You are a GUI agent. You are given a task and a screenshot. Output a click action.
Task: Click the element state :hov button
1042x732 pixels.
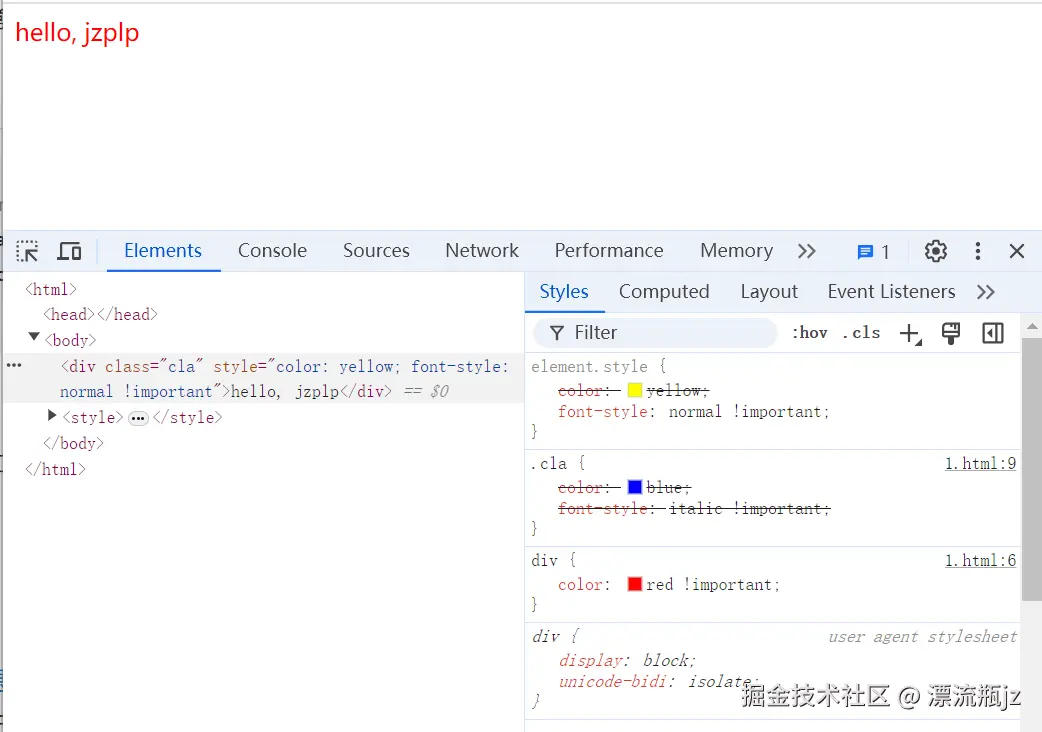click(x=809, y=332)
